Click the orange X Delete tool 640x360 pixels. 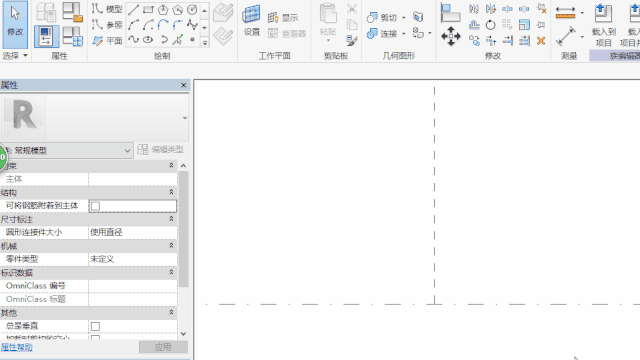(541, 40)
